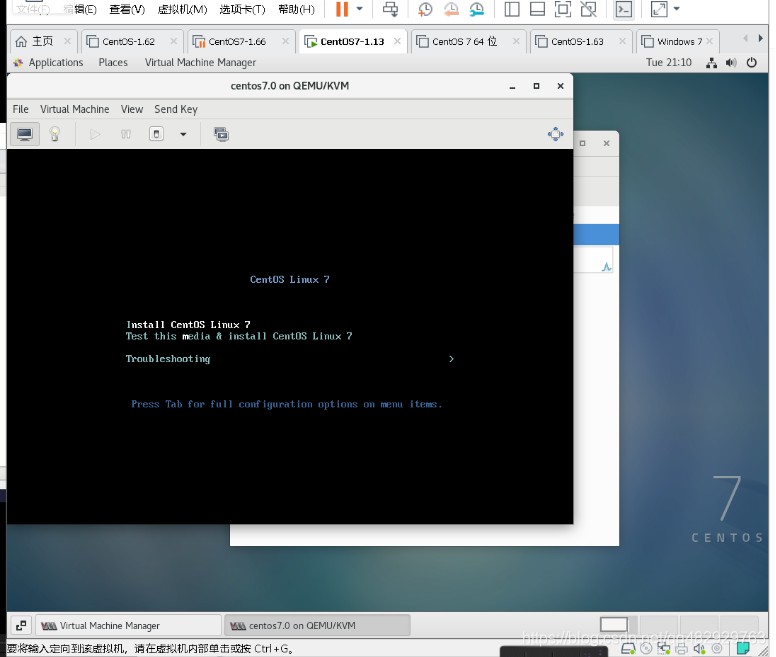The height and width of the screenshot is (657, 776).
Task: Click the Troubleshooting submenu arrow
Action: (x=451, y=359)
